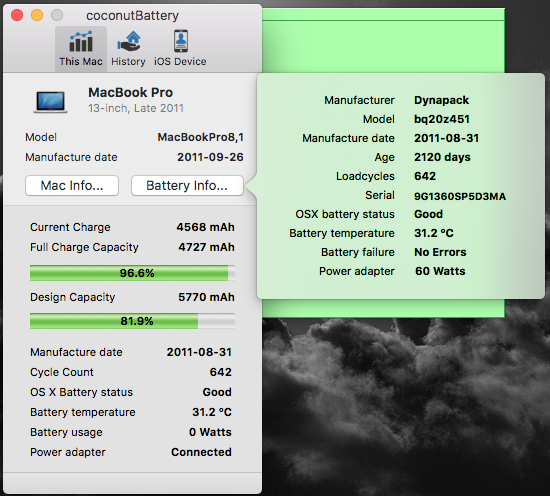Minimize the coconutBattery window
Screen dimensions: 550x496
37,15
